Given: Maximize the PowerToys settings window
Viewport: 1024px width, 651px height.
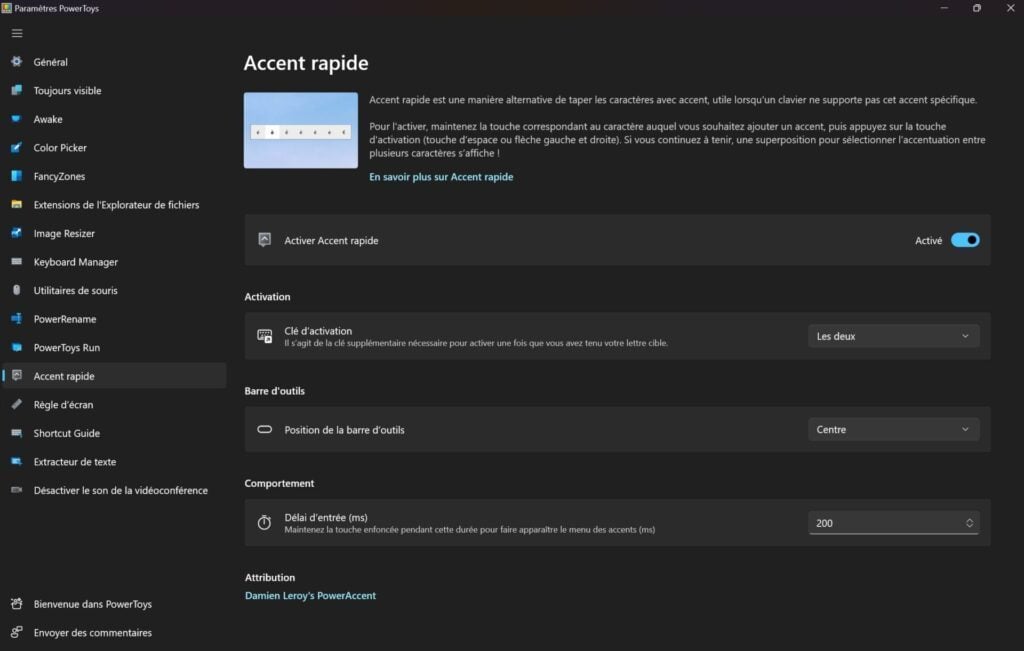Looking at the screenshot, I should [x=976, y=8].
